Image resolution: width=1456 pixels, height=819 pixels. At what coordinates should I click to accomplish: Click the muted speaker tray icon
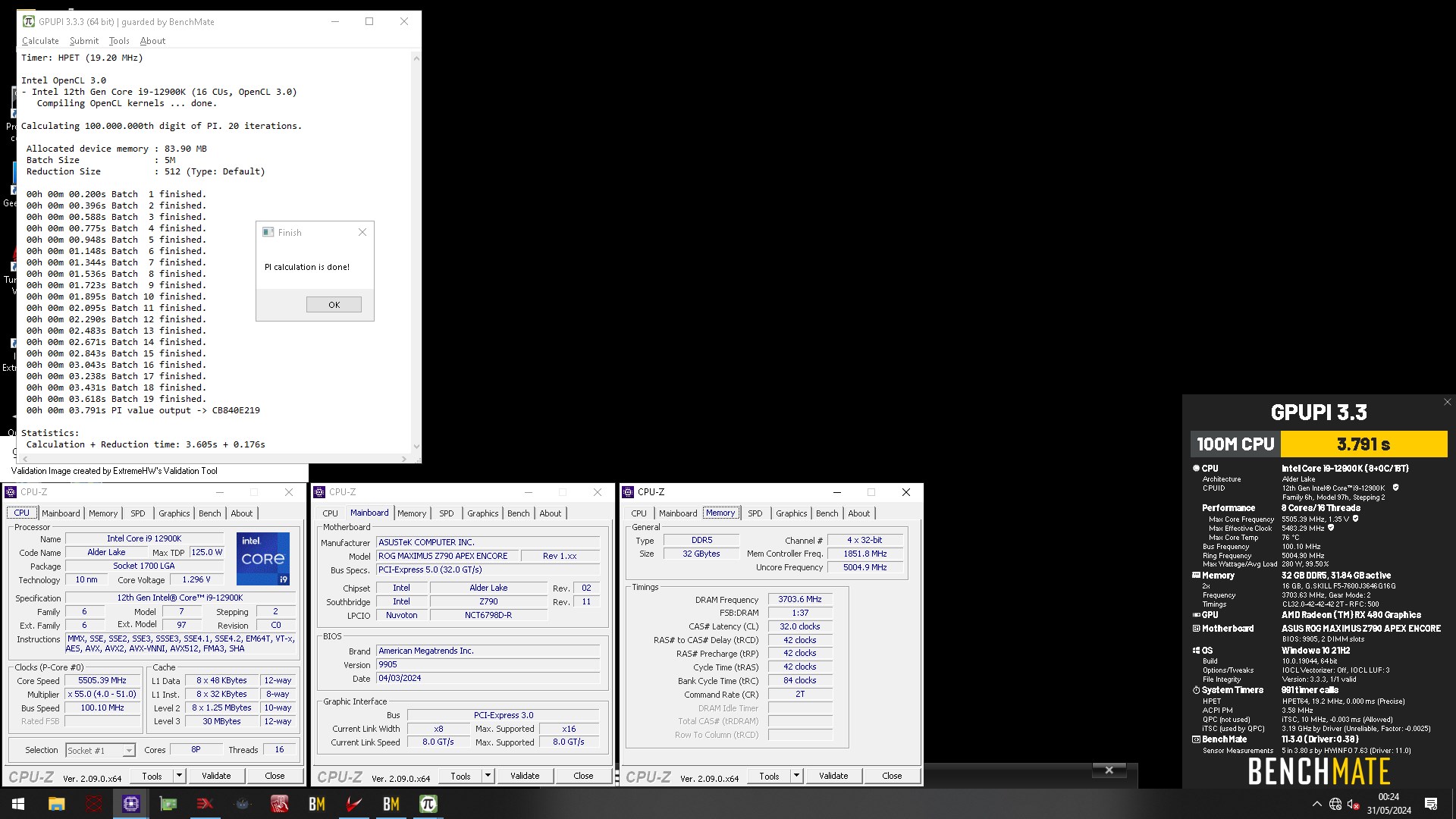click(1353, 804)
